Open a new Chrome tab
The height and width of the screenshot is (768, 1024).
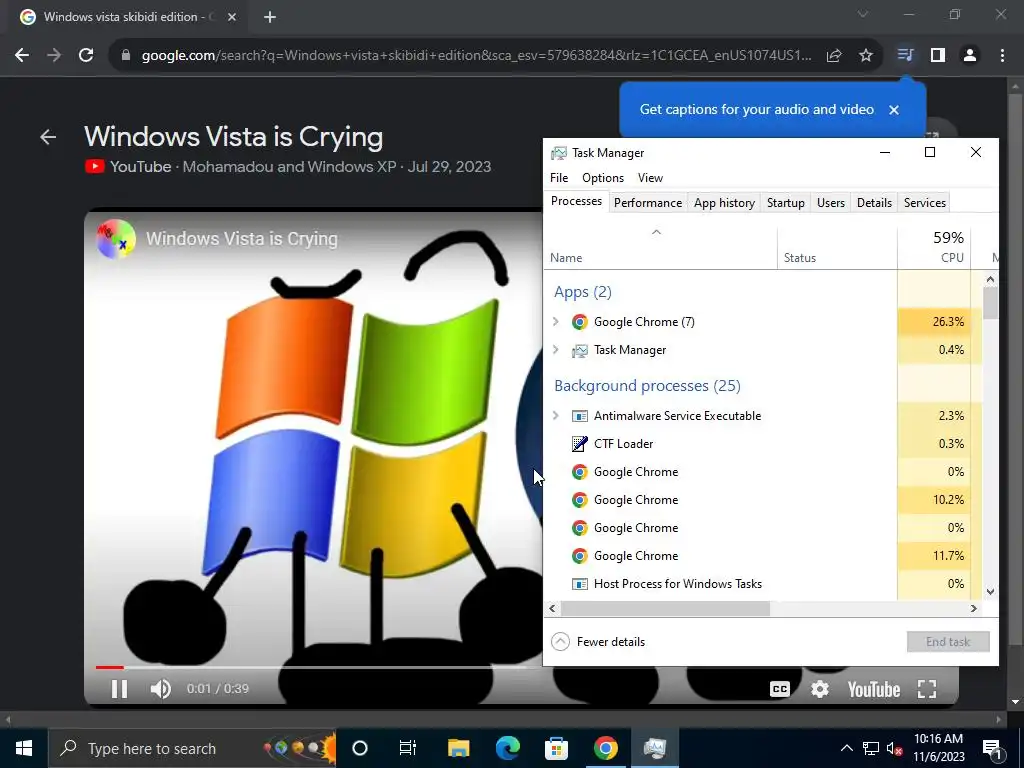(270, 17)
